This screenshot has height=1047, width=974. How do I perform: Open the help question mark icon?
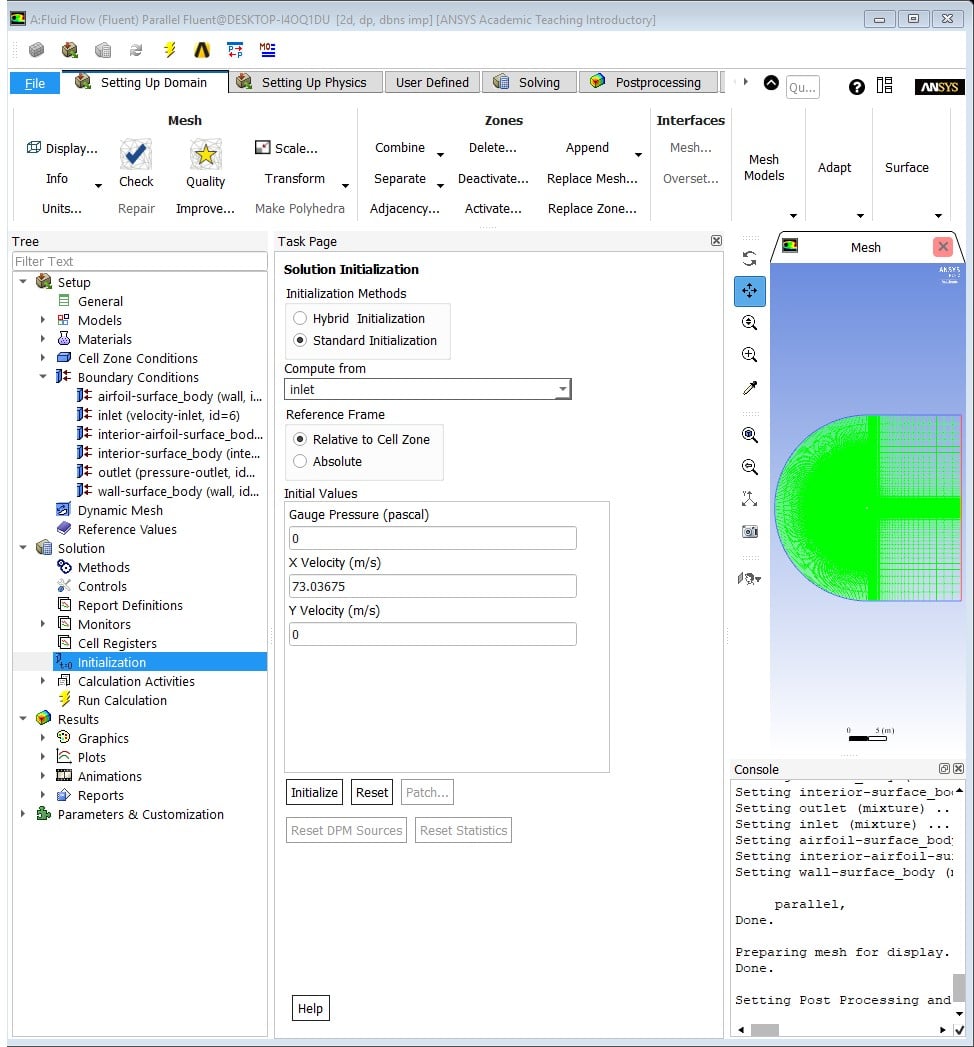point(857,87)
